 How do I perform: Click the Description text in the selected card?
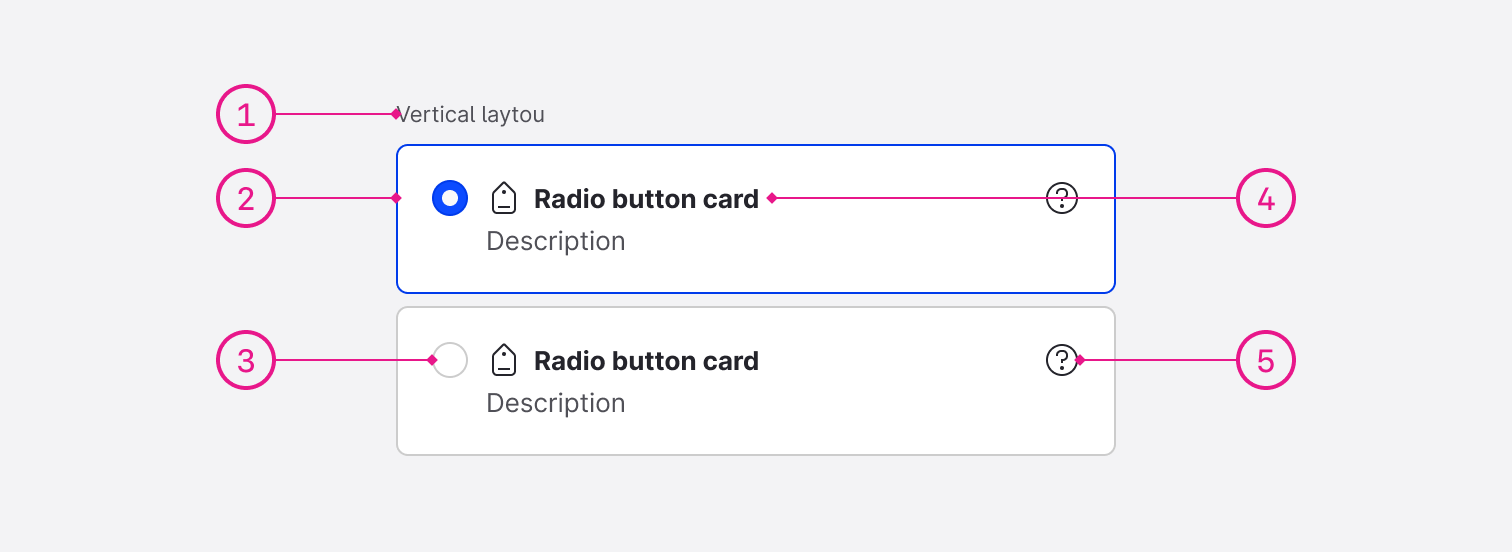click(x=556, y=242)
